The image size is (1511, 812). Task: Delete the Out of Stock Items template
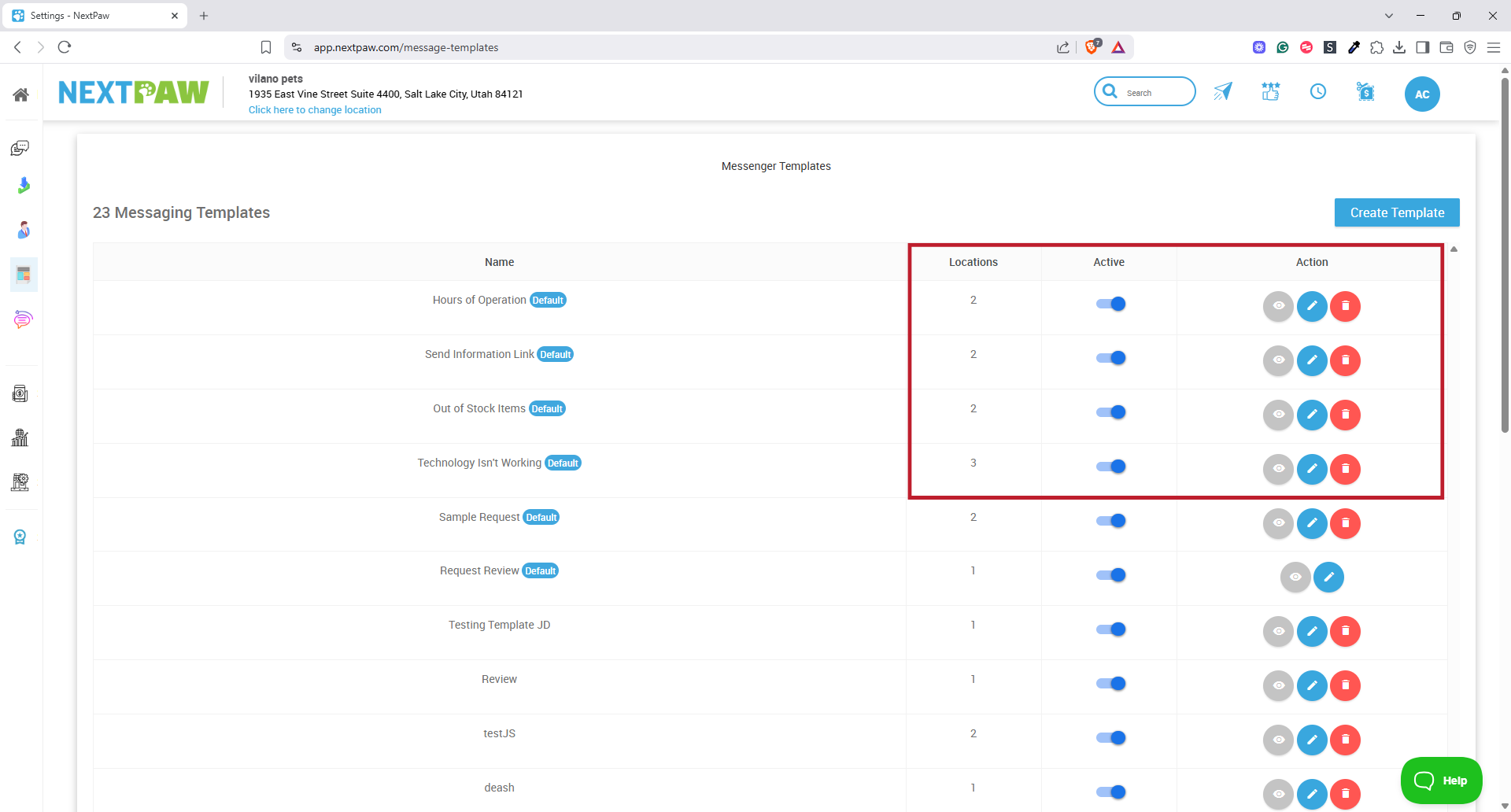tap(1345, 415)
